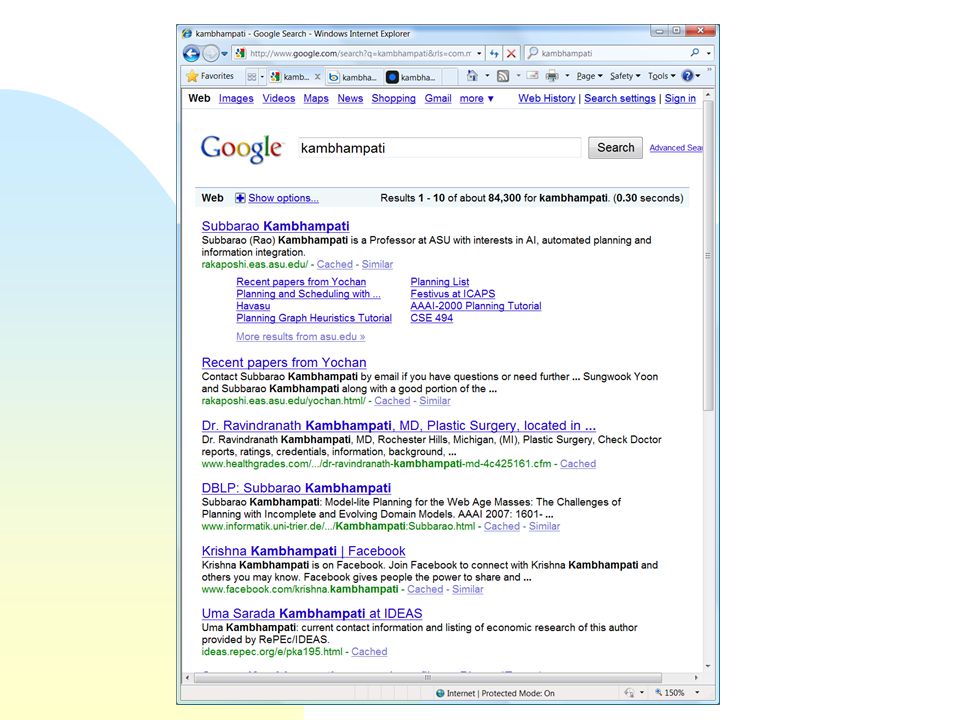Open the Page menu
Viewport: 960px width, 720px height.
(x=589, y=76)
